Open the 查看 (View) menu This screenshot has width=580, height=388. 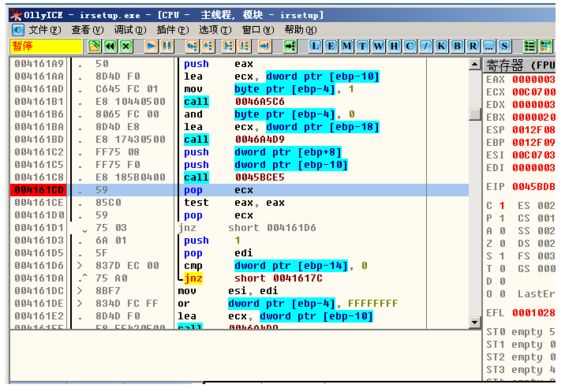coord(87,30)
